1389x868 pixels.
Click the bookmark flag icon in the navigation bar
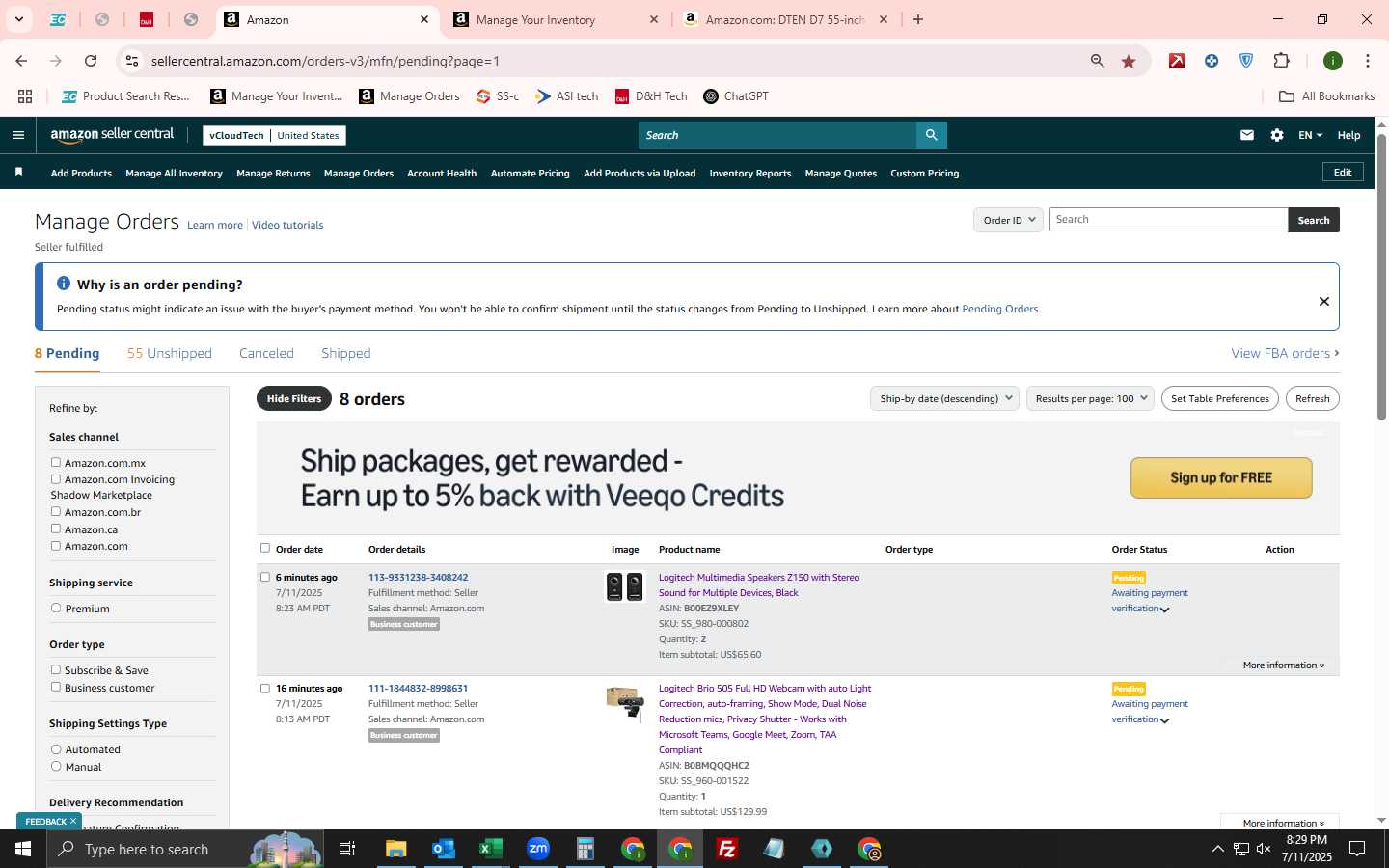pyautogui.click(x=18, y=173)
